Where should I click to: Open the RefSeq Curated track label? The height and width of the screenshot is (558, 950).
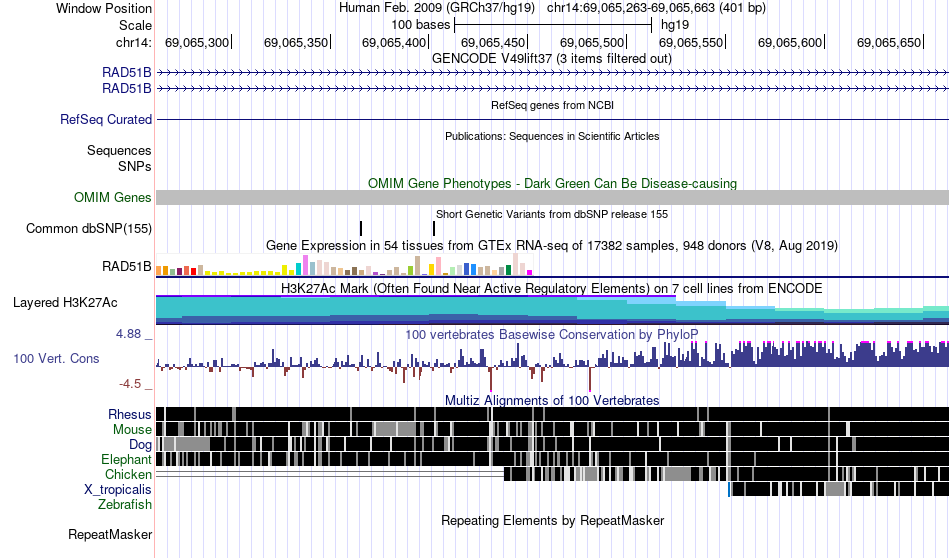pos(106,119)
